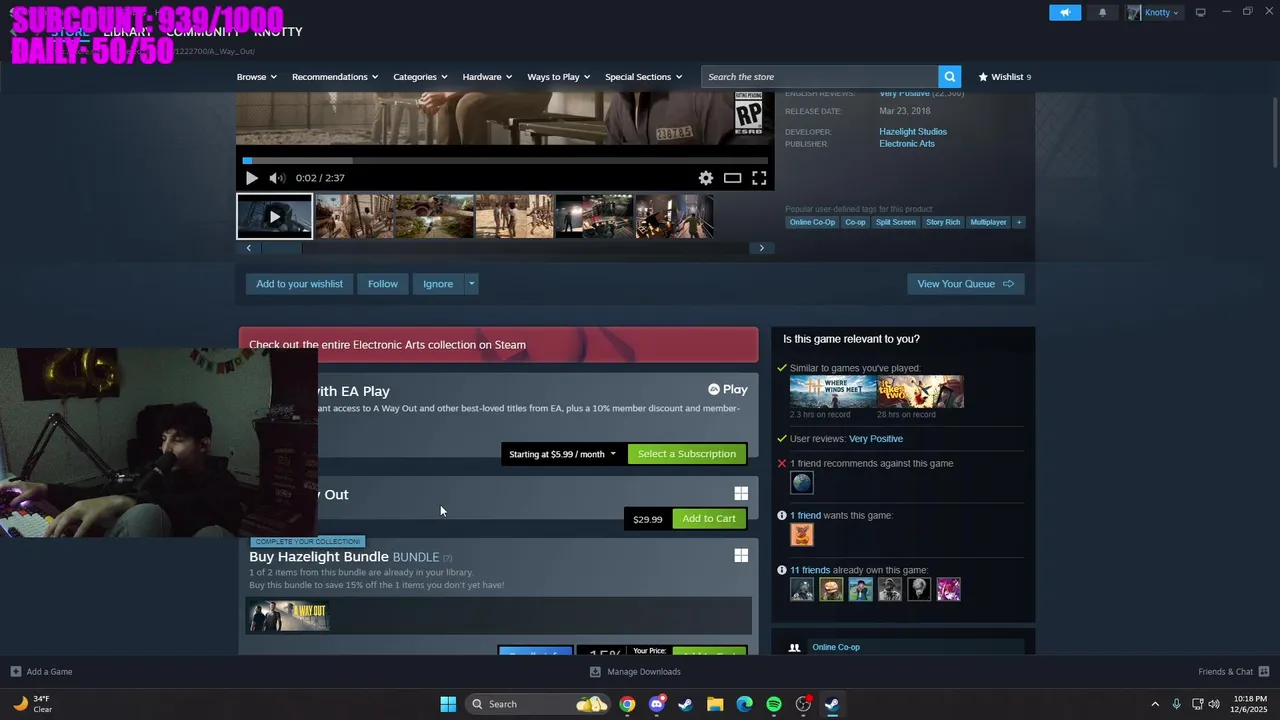Screen dimensions: 1280x720
Task: Add A Way Out to cart
Action: pyautogui.click(x=709, y=519)
